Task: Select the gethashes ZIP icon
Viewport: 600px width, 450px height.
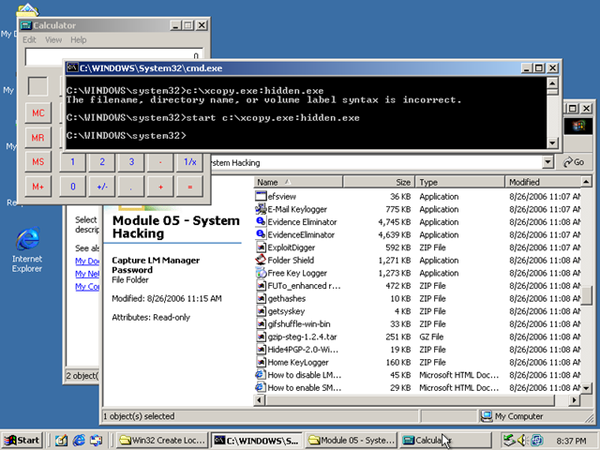Action: click(261, 298)
